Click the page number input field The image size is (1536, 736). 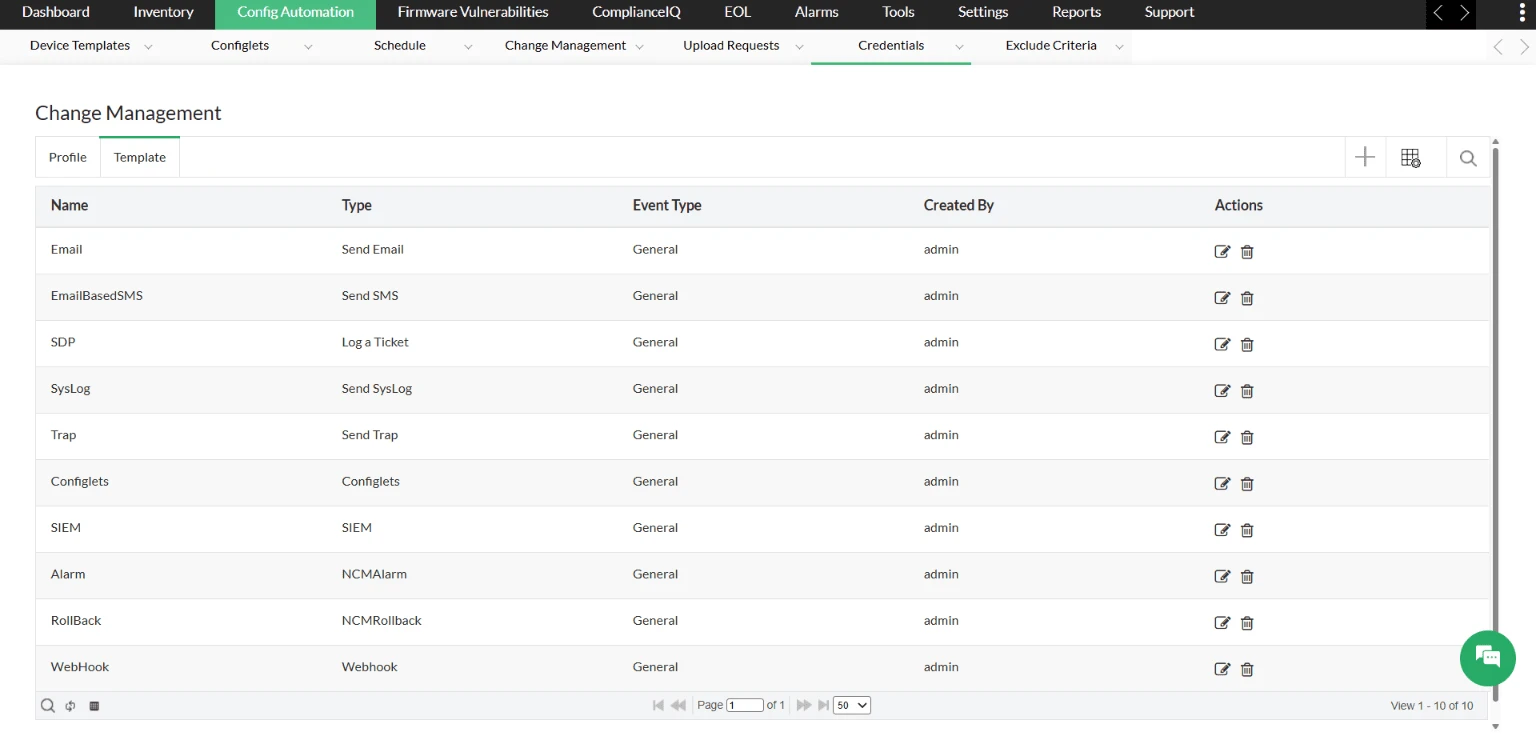745,706
